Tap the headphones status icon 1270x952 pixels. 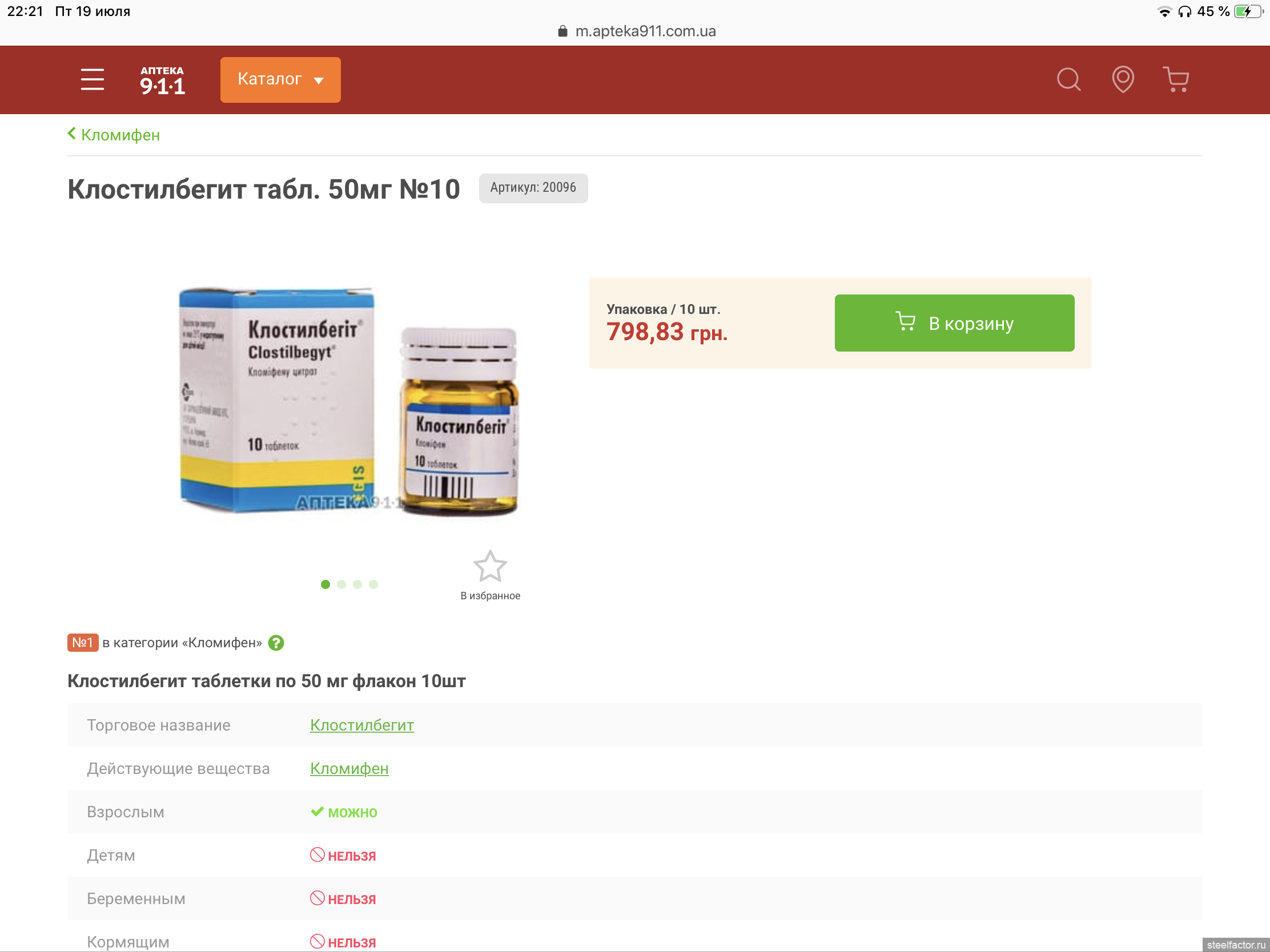click(1184, 11)
